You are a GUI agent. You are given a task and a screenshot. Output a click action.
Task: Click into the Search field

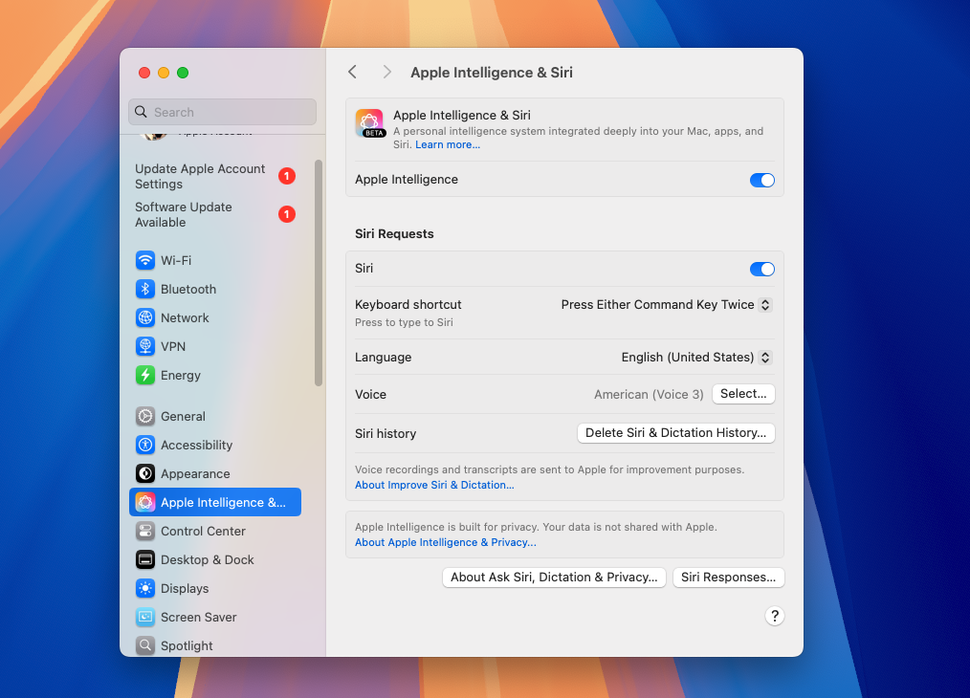[221, 112]
